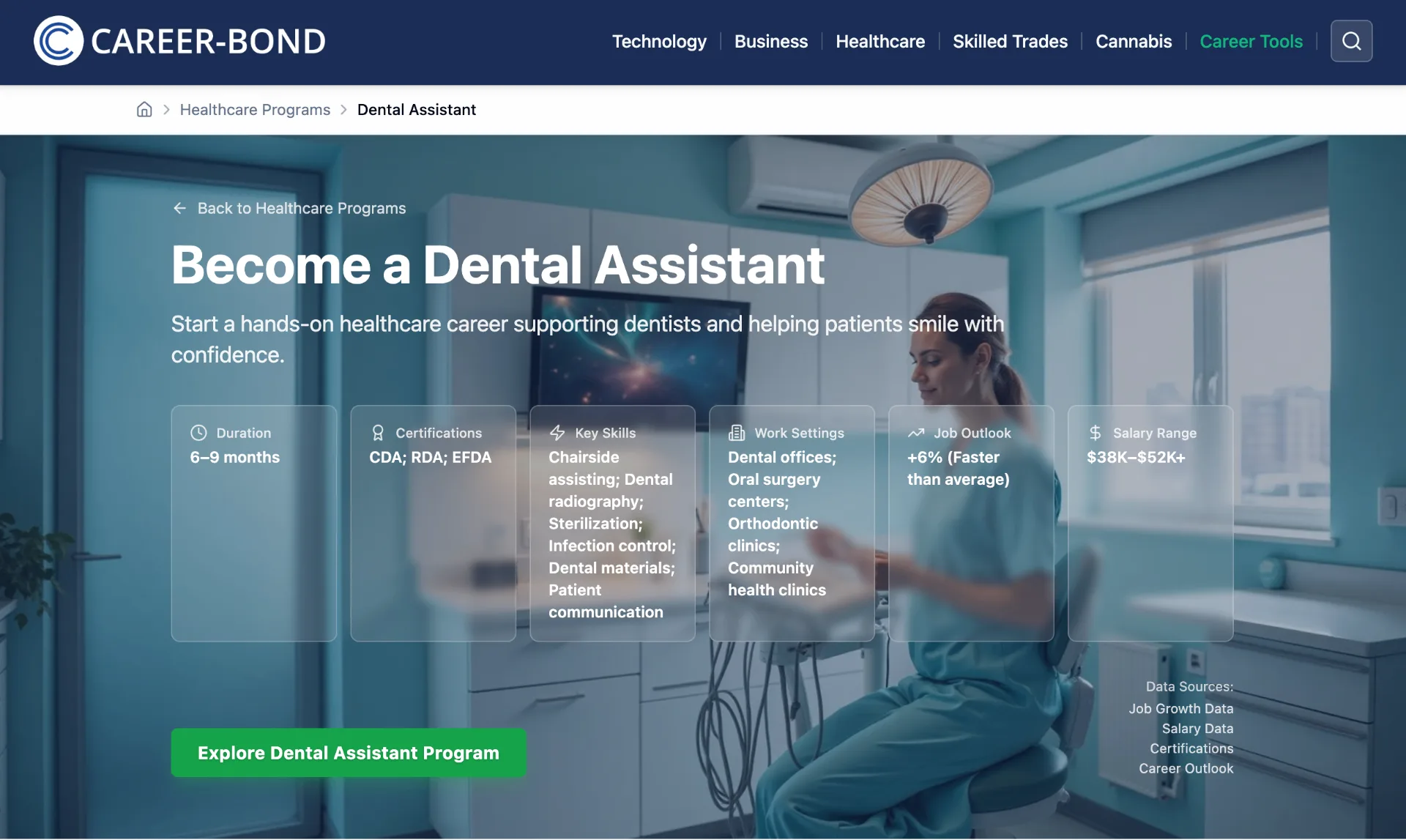
Task: Open the Healthcare menu
Action: click(880, 41)
